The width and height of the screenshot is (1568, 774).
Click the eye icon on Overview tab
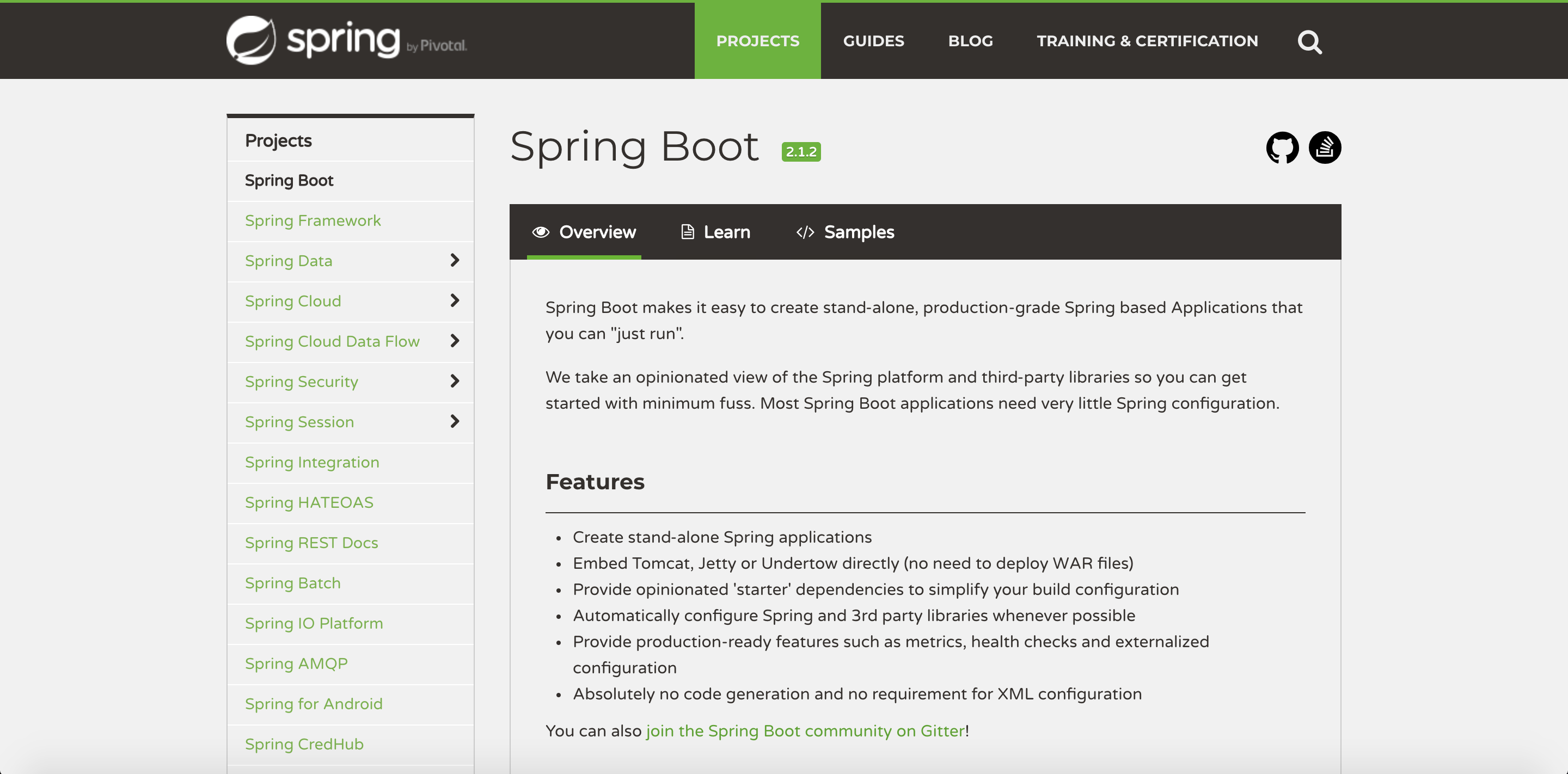click(541, 232)
